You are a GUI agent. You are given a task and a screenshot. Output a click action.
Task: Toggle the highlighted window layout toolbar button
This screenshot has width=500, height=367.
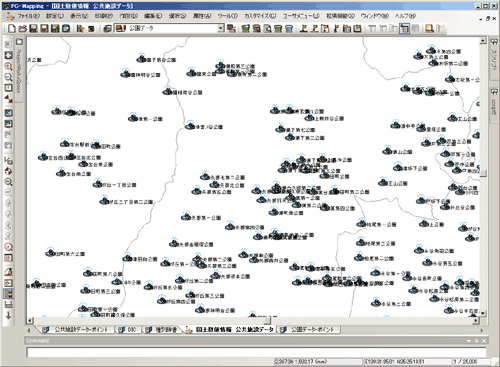[x=404, y=29]
